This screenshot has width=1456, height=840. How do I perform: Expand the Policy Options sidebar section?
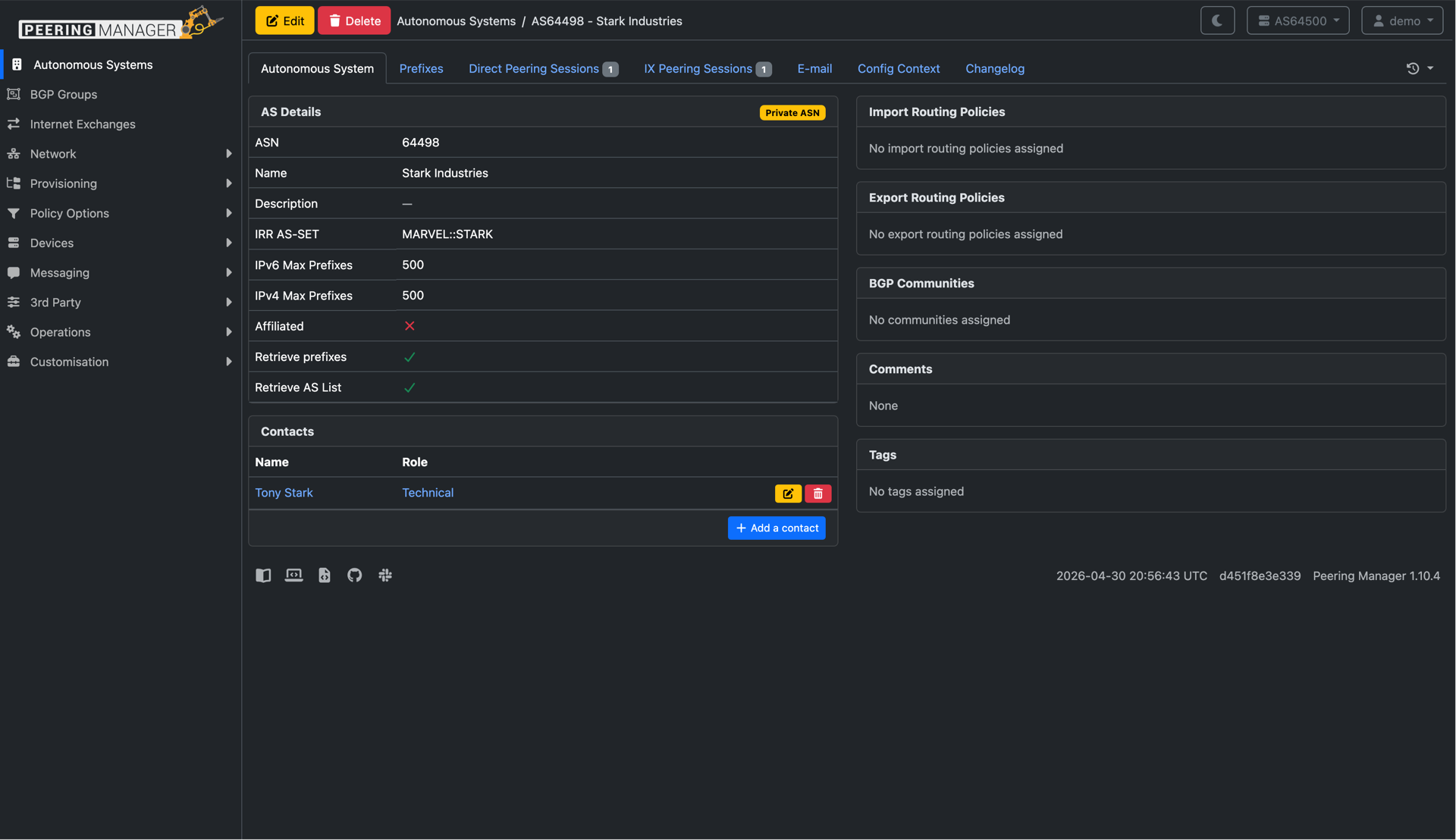coord(120,213)
